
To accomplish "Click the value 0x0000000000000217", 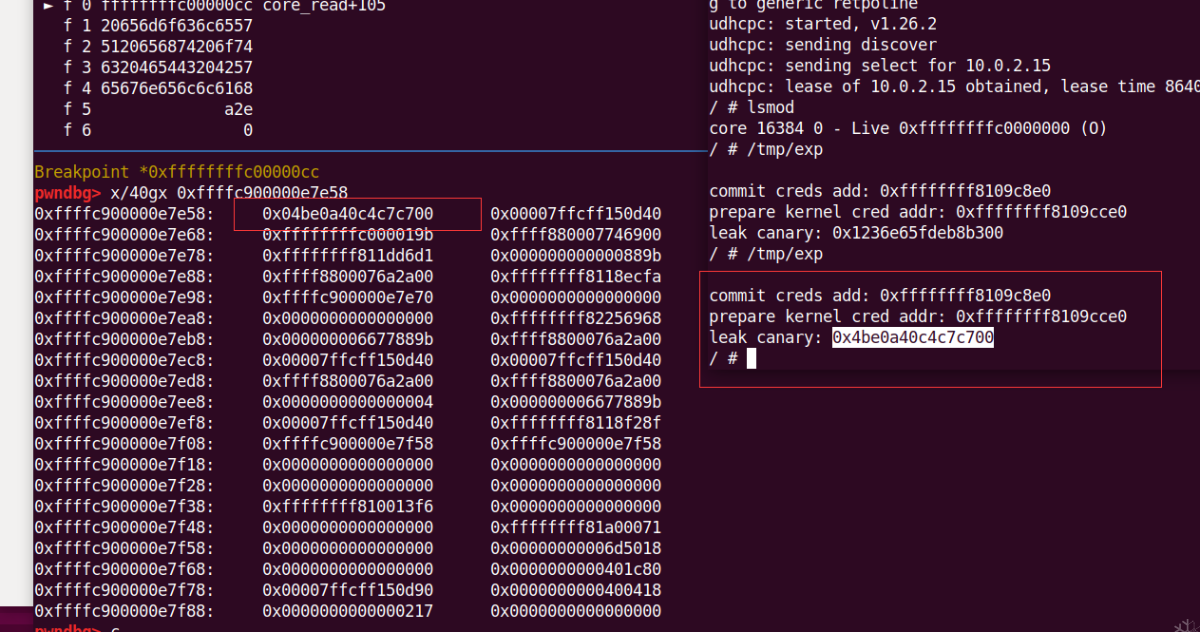I will (348, 613).
